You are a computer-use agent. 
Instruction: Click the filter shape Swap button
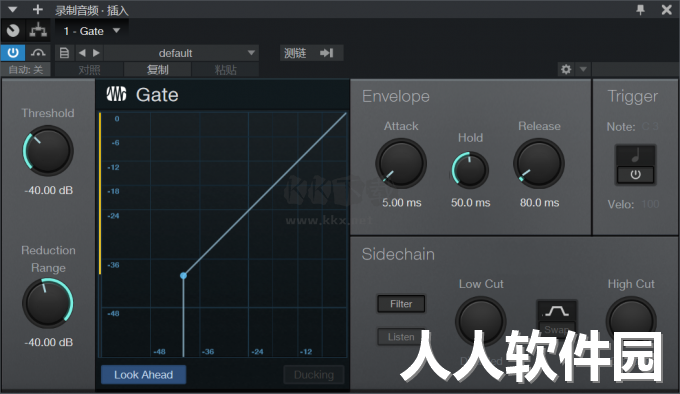pos(557,329)
